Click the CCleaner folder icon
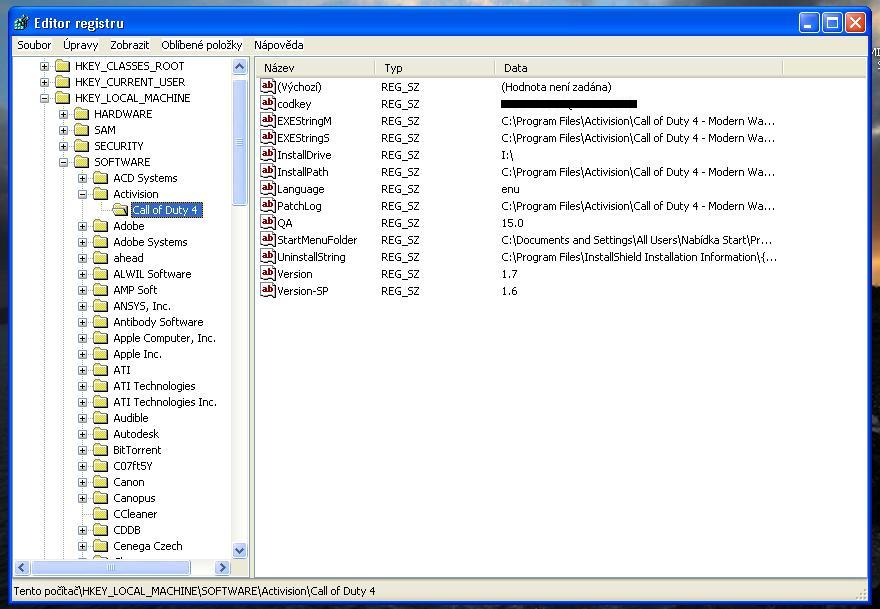Screen dimensions: 880x609 point(100,514)
